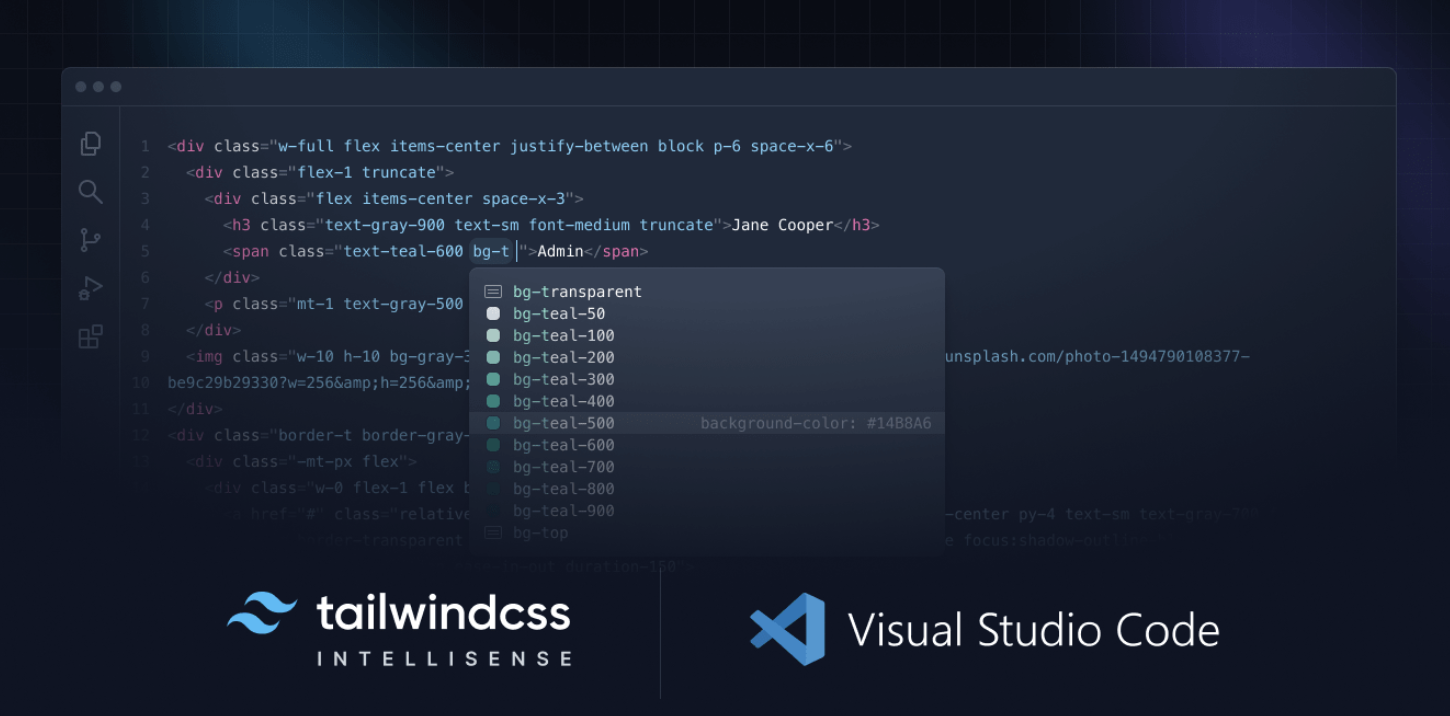Select bg-teal-900 suggestion
The image size is (1450, 716).
[707, 512]
